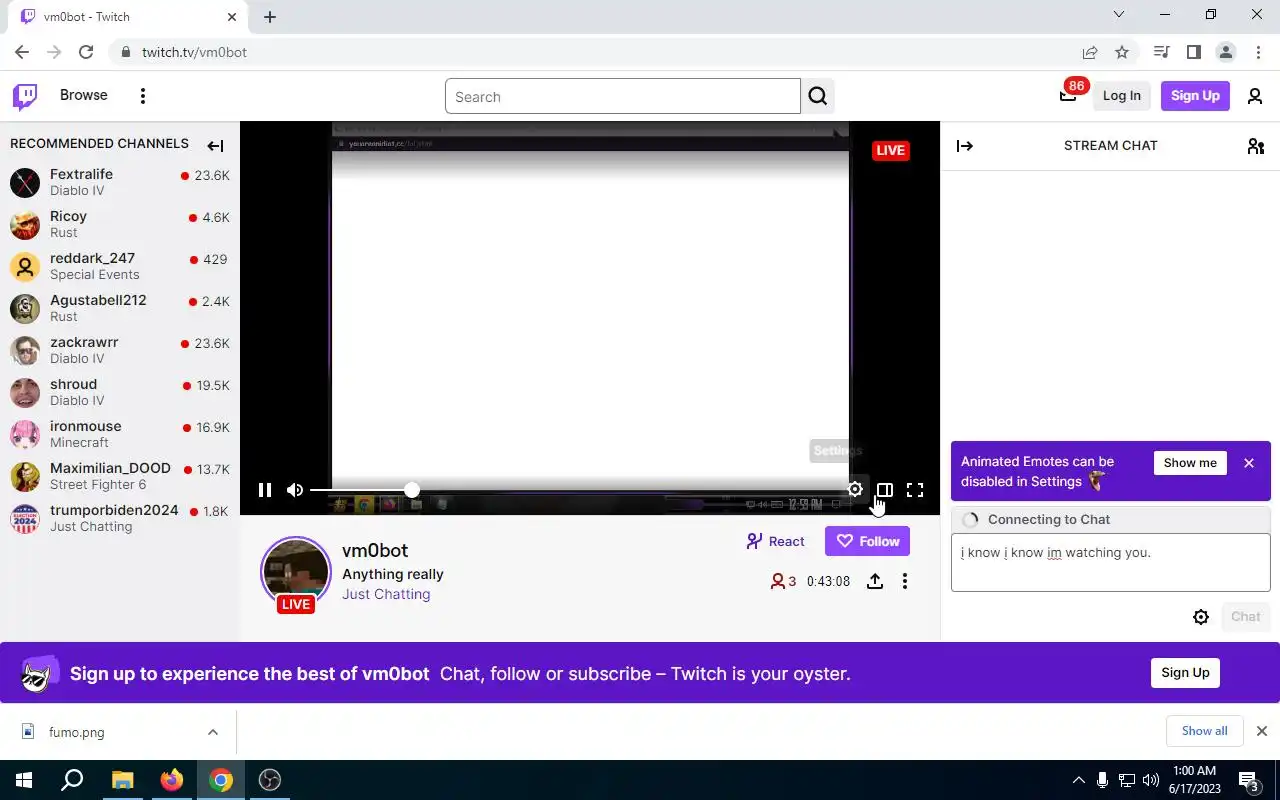This screenshot has height=800, width=1280.
Task: Open the Windows Start menu
Action: pyautogui.click(x=23, y=780)
